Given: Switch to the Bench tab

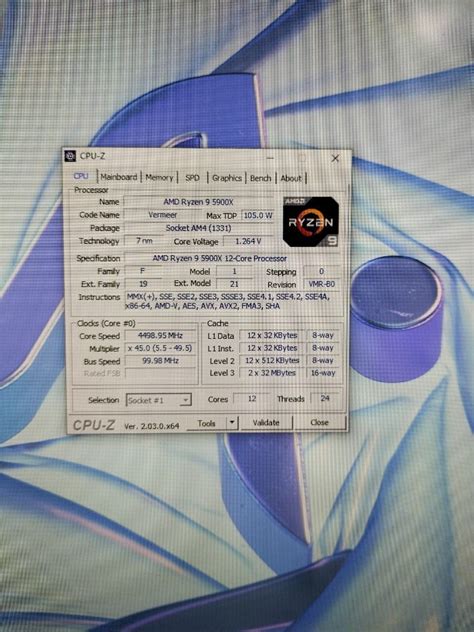Looking at the screenshot, I should 260,178.
